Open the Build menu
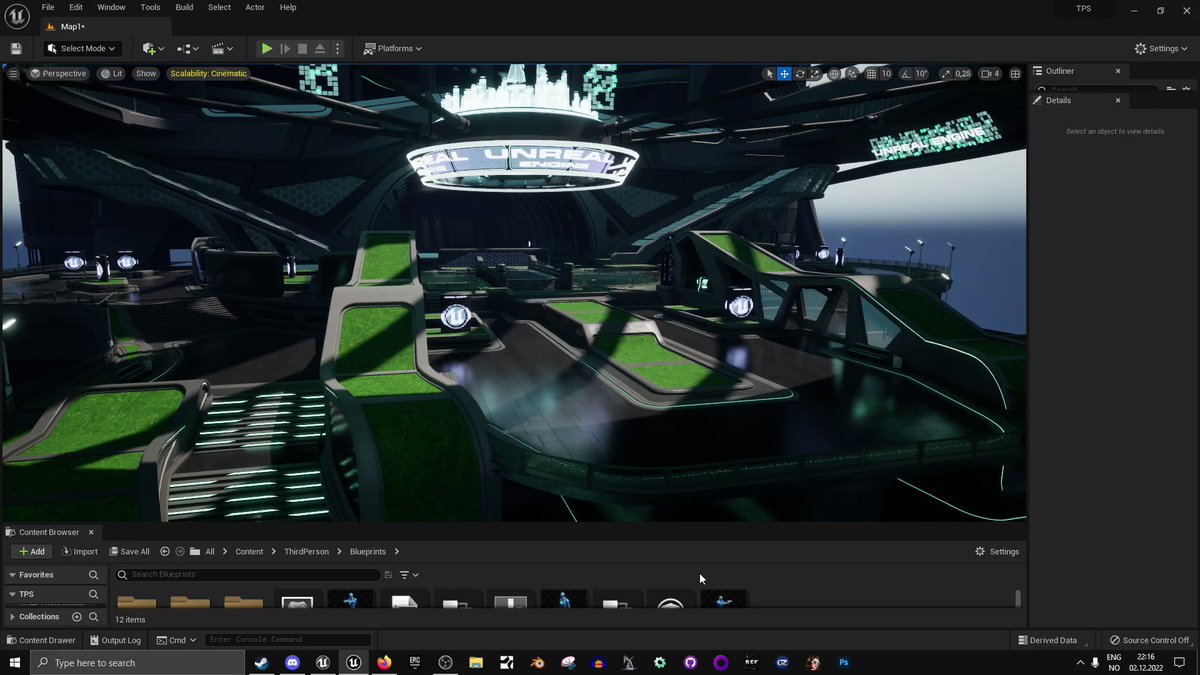Image resolution: width=1200 pixels, height=675 pixels. 184,7
